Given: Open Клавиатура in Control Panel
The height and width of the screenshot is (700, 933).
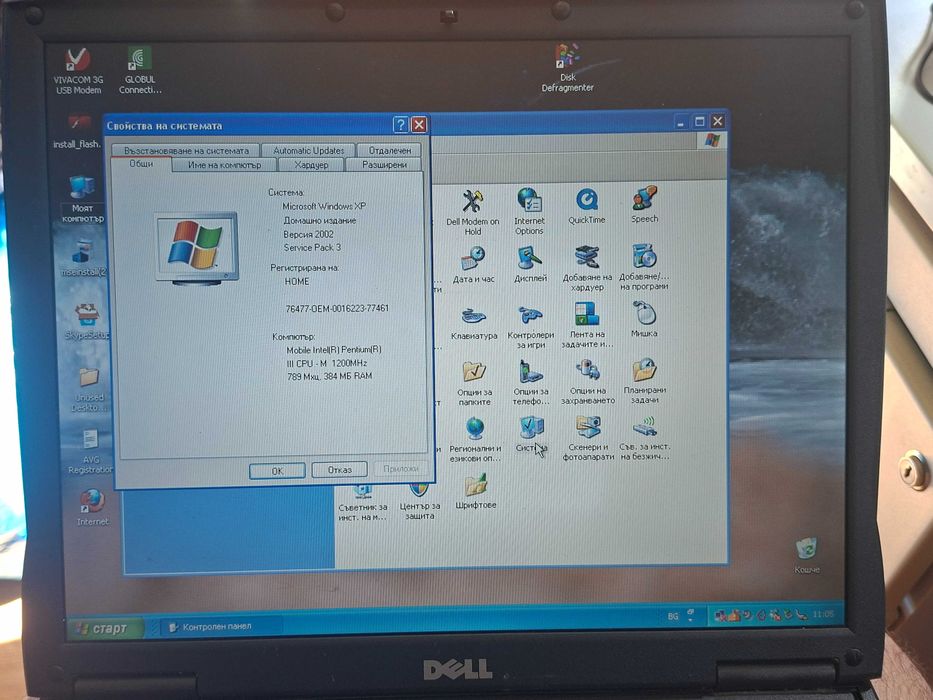Looking at the screenshot, I should click(474, 323).
